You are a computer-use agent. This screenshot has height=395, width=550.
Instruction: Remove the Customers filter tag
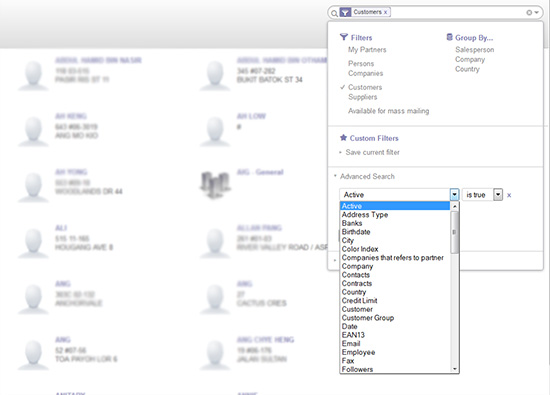tap(385, 12)
